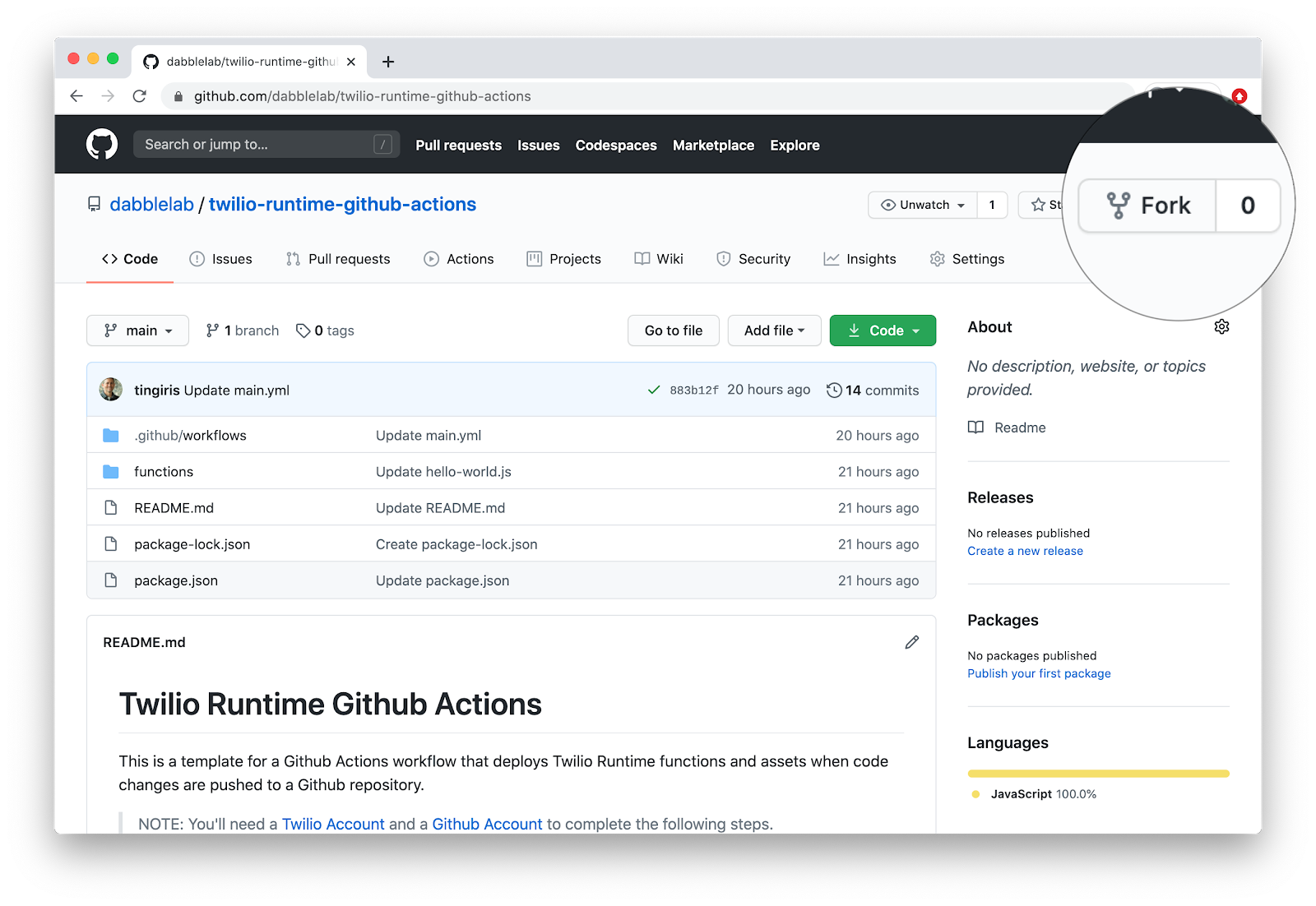The image size is (1316, 906).
Task: Click the repository book icon
Action: click(x=95, y=204)
